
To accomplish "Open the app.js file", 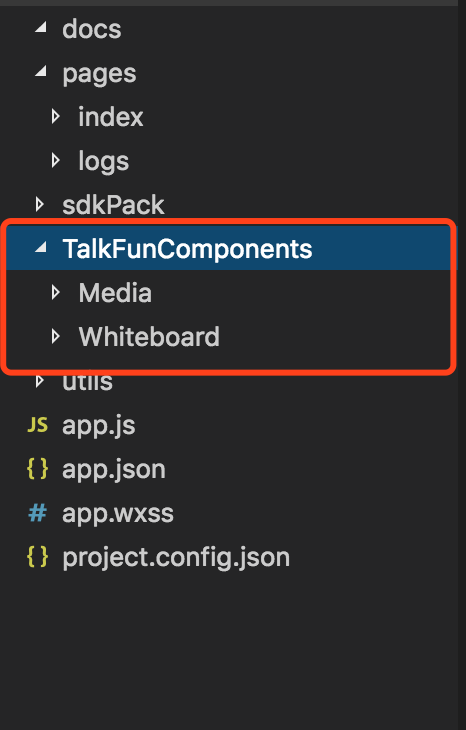I will point(99,426).
